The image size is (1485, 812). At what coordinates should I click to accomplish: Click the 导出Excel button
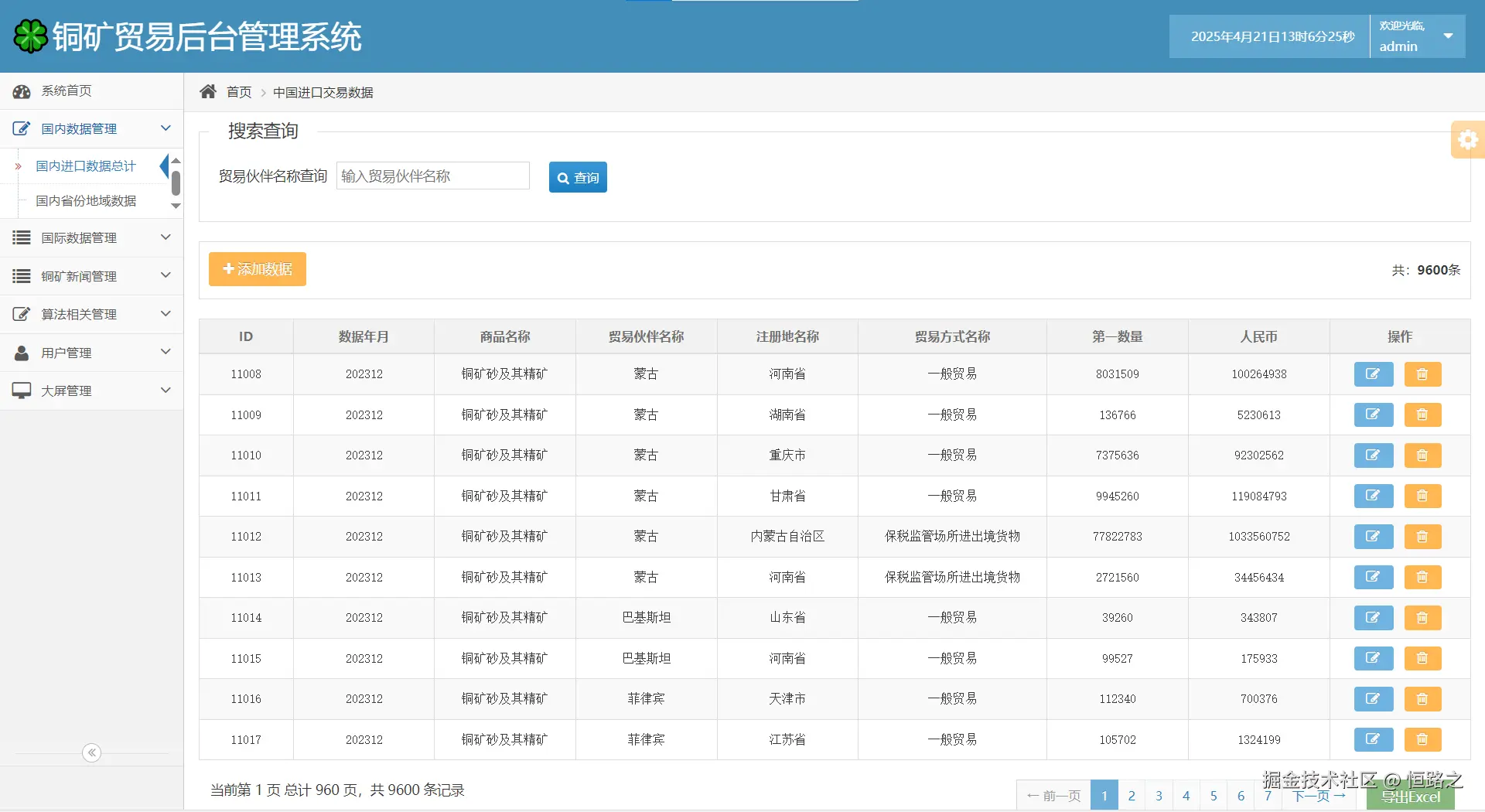1411,797
